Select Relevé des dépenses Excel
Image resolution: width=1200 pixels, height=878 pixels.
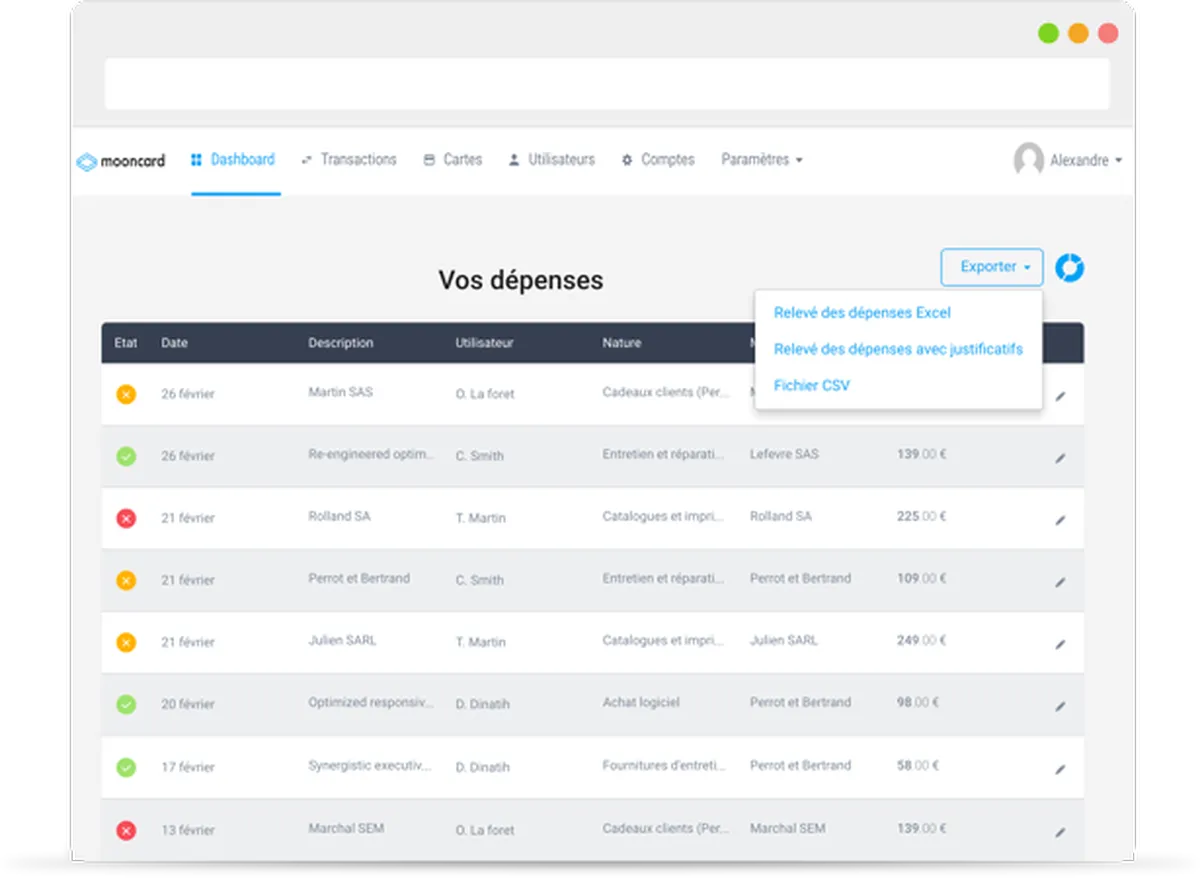pos(862,313)
